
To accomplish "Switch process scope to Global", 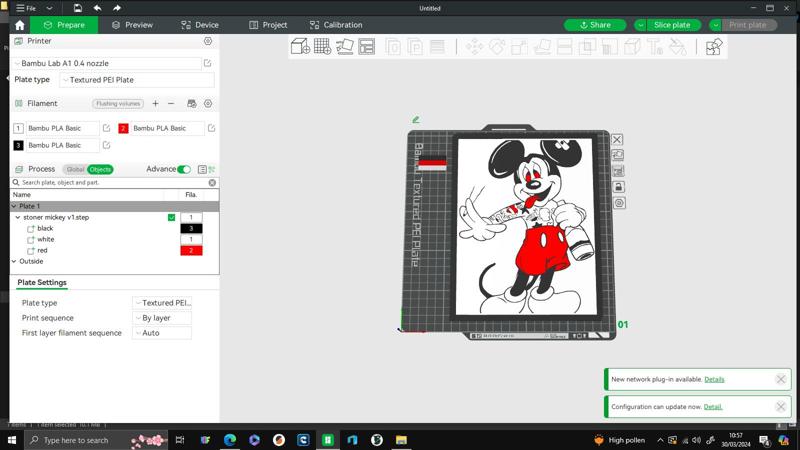I will click(75, 169).
